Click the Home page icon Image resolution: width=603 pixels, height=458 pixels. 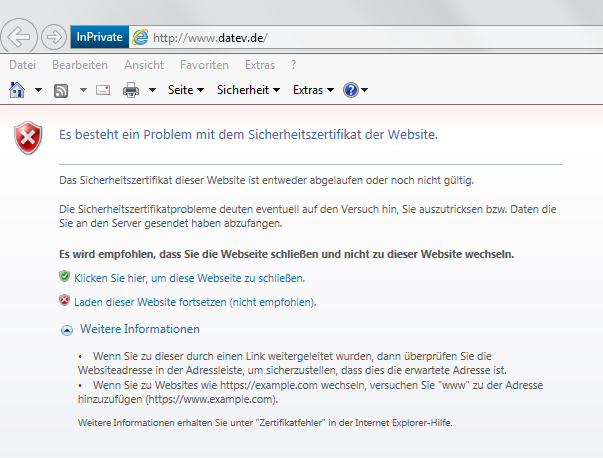click(x=17, y=90)
